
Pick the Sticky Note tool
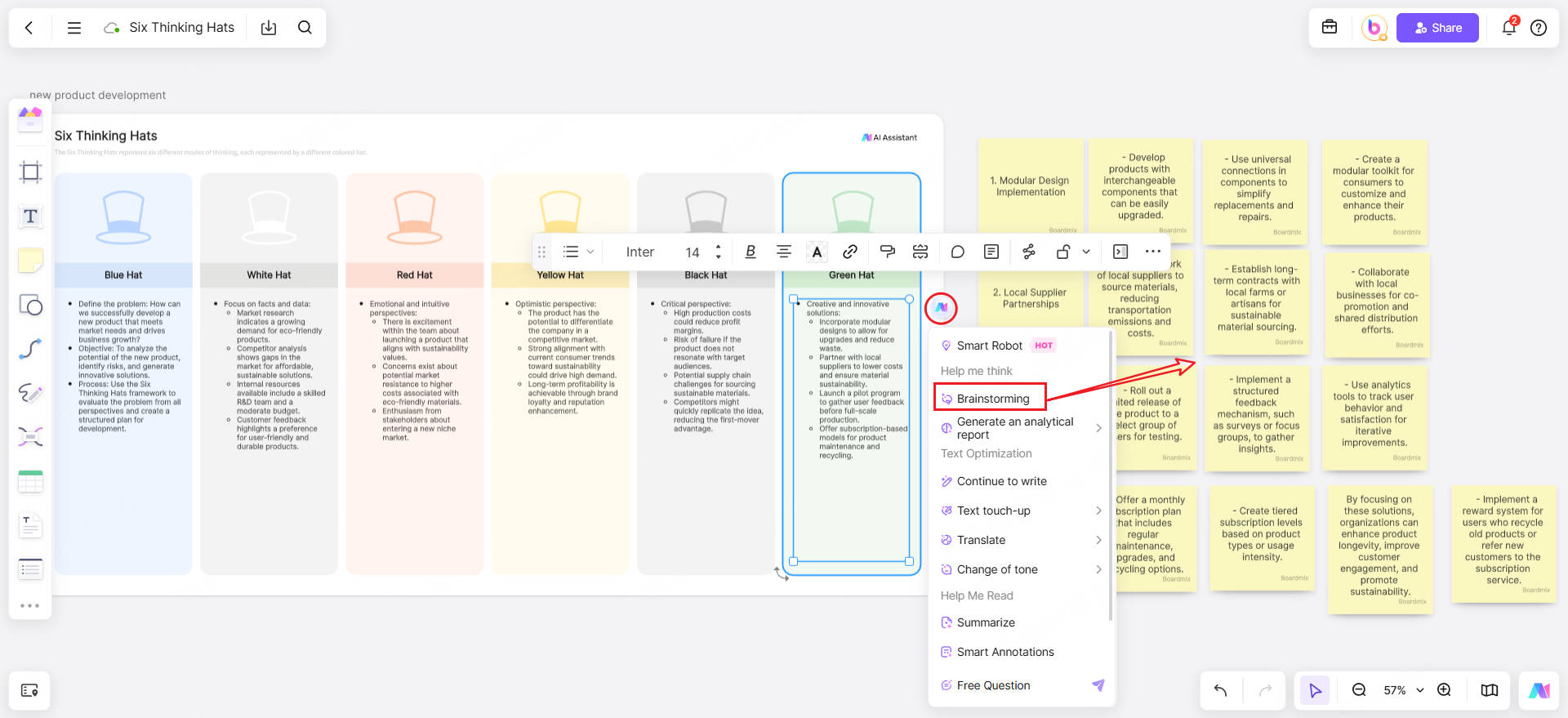coord(30,261)
